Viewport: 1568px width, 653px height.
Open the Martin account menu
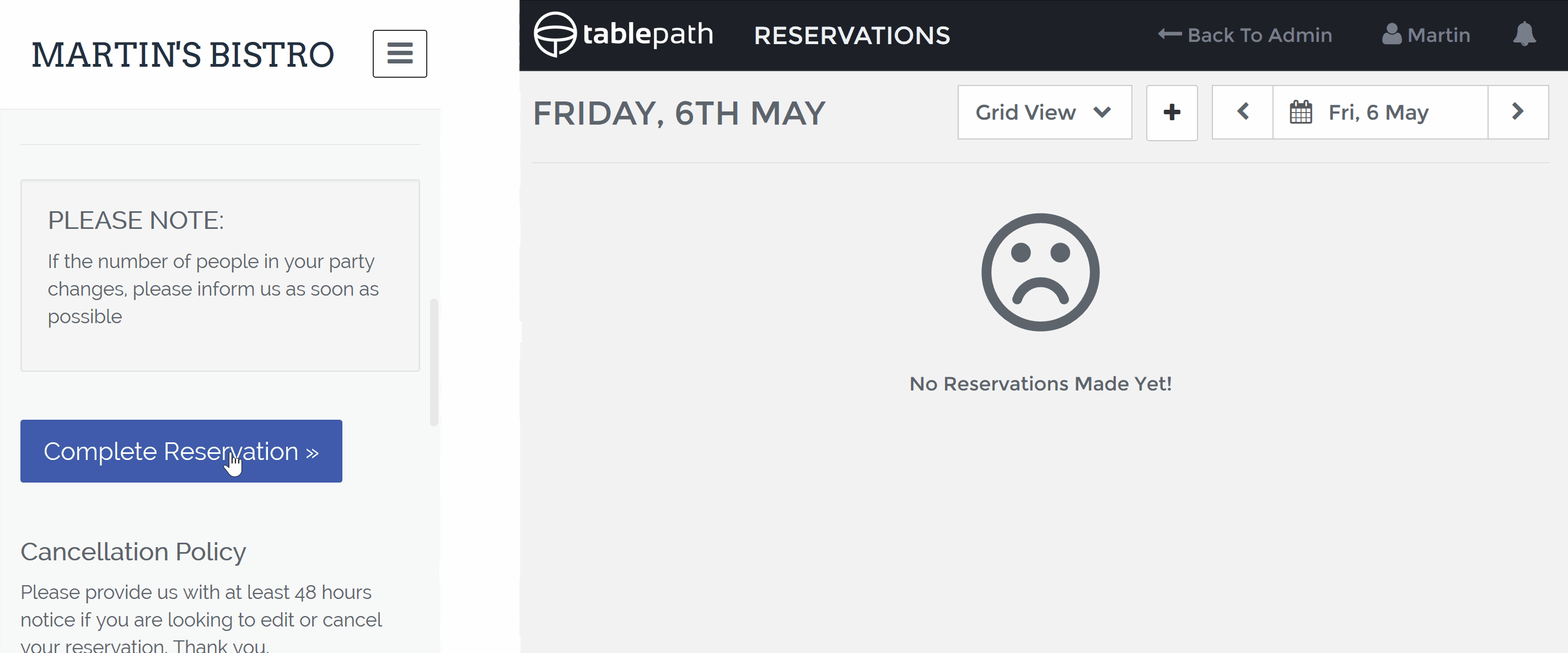pyautogui.click(x=1426, y=35)
